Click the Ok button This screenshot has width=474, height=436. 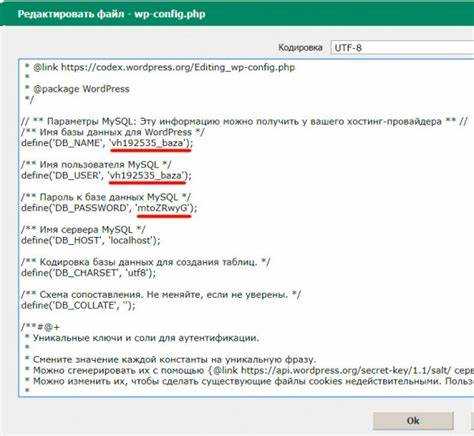tap(413, 421)
